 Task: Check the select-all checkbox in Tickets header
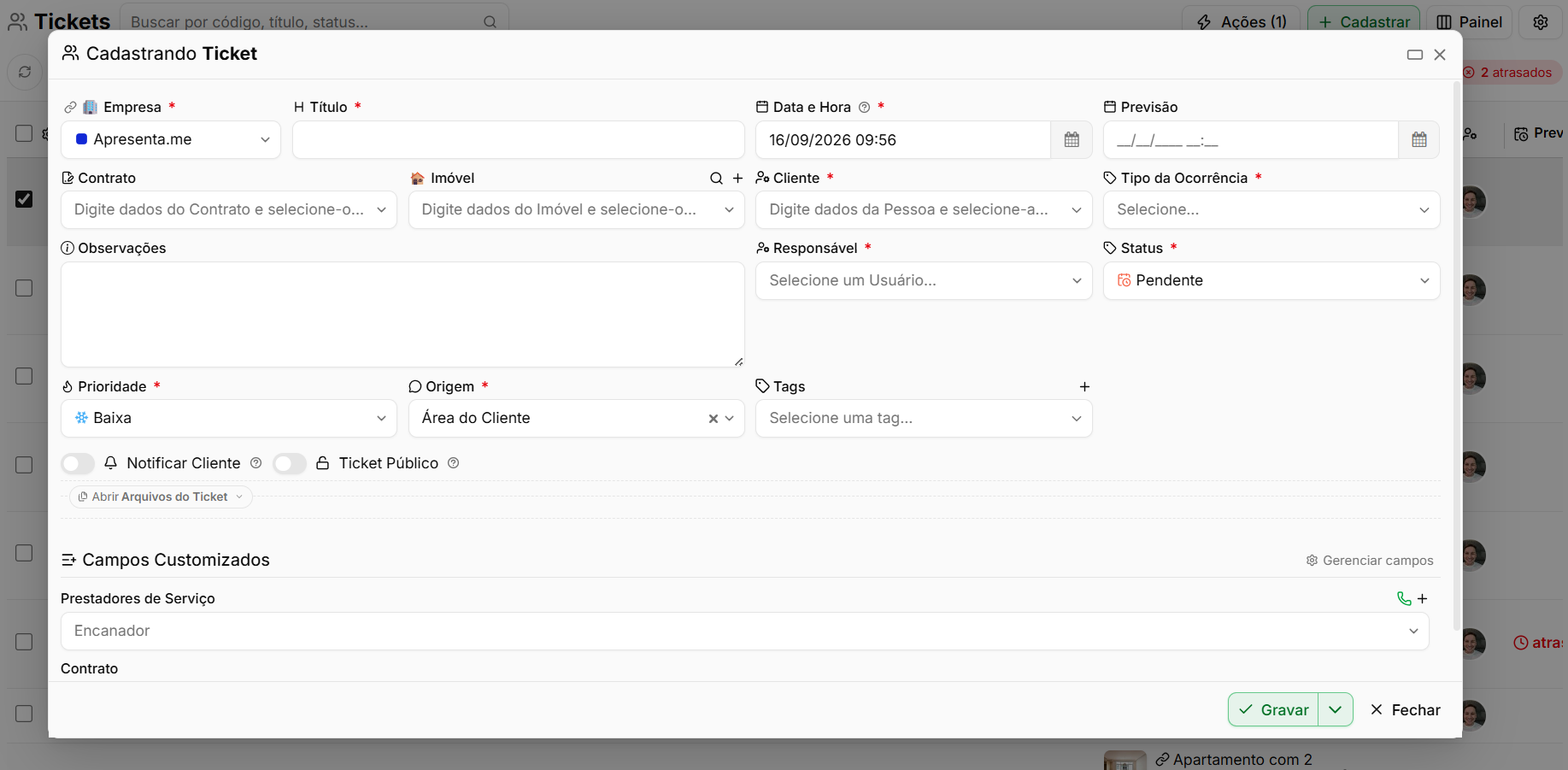pyautogui.click(x=24, y=133)
